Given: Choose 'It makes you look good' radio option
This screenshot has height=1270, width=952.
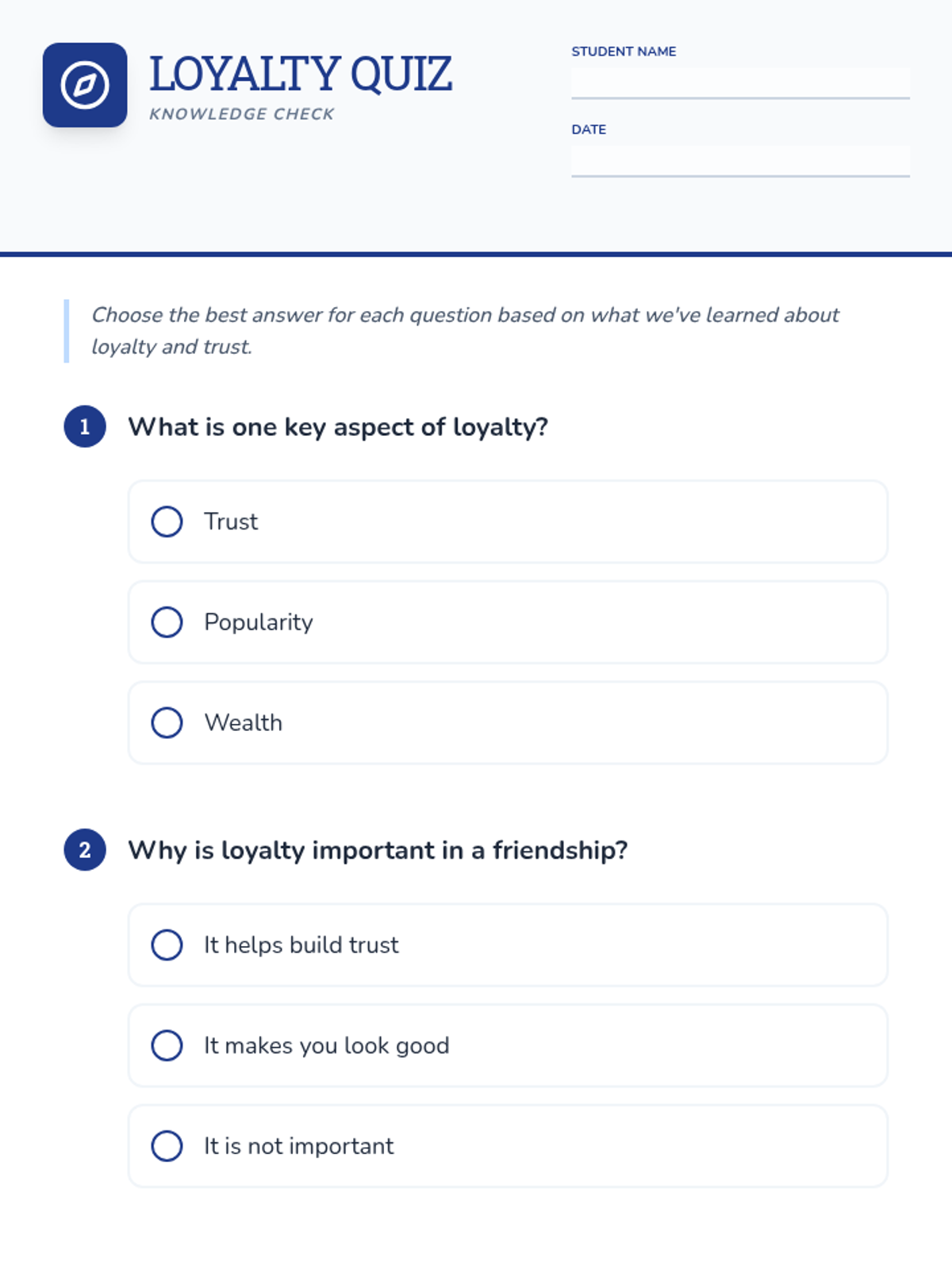Looking at the screenshot, I should click(x=167, y=1045).
